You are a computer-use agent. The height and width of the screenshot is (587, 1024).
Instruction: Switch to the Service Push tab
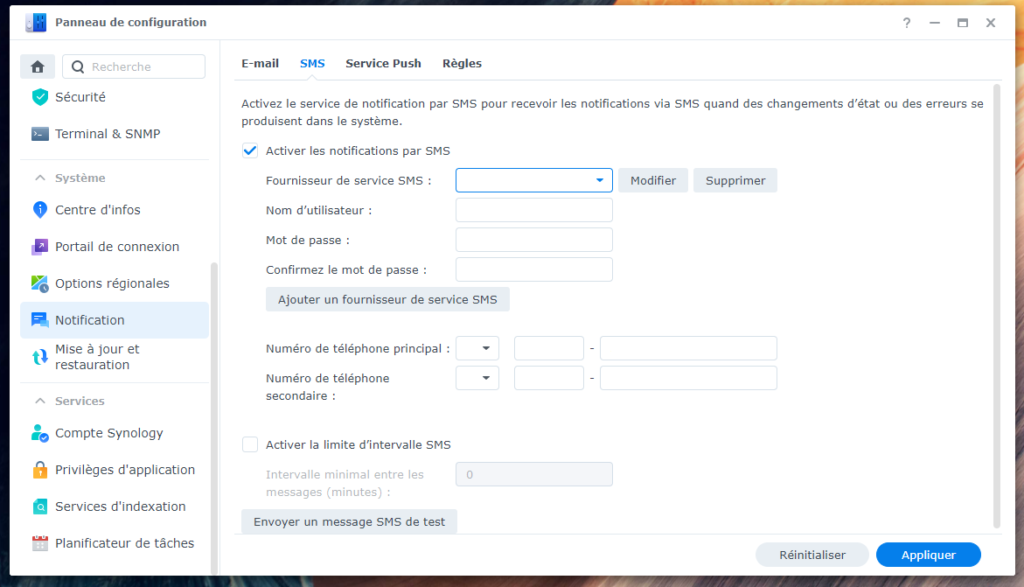(x=383, y=63)
